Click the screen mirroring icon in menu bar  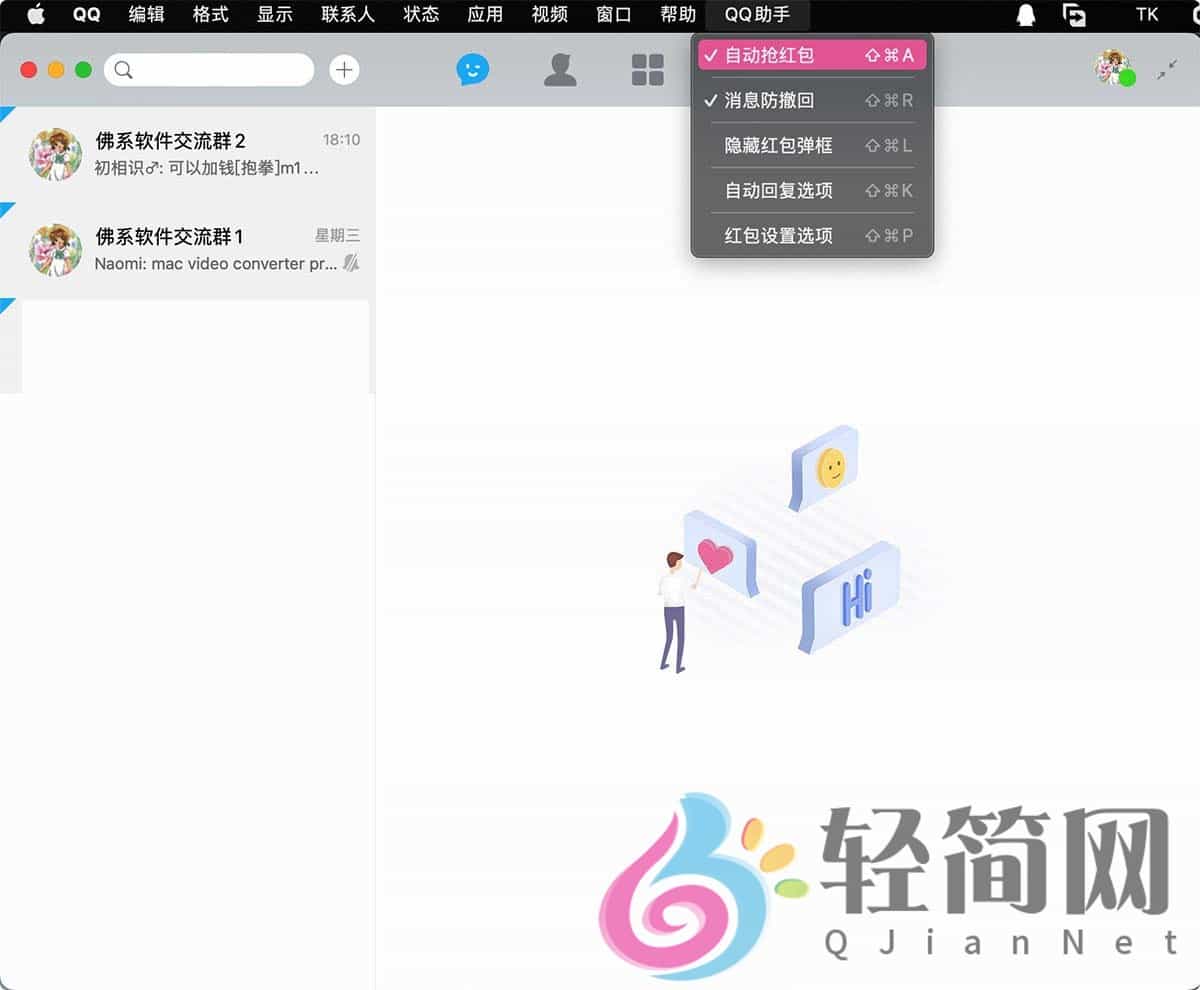tap(1077, 15)
